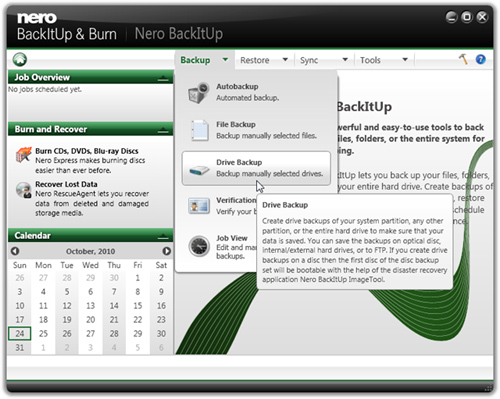Viewport: 500px width, 399px height.
Task: Click No jobs scheduled yet text
Action: tap(45, 89)
